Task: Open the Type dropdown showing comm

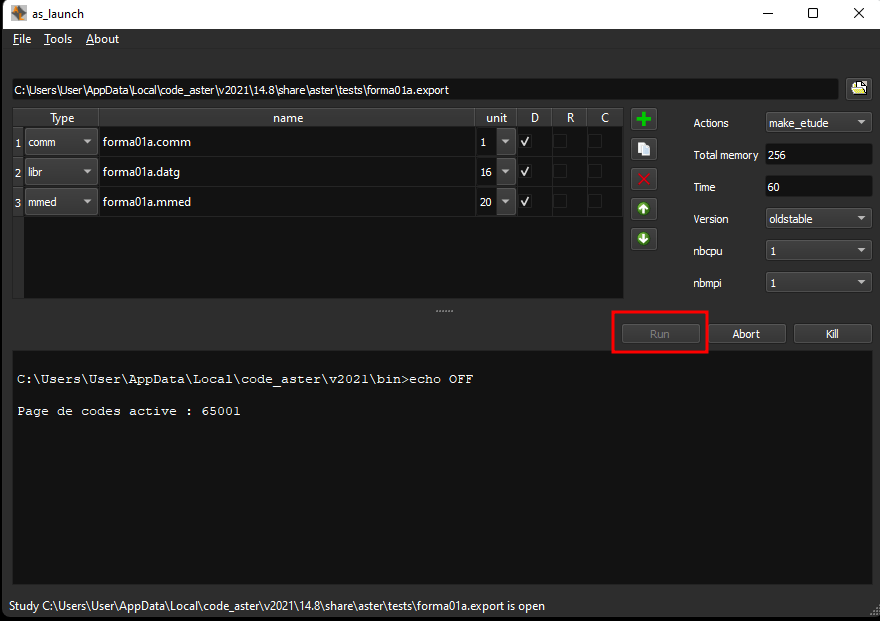Action: click(x=61, y=142)
